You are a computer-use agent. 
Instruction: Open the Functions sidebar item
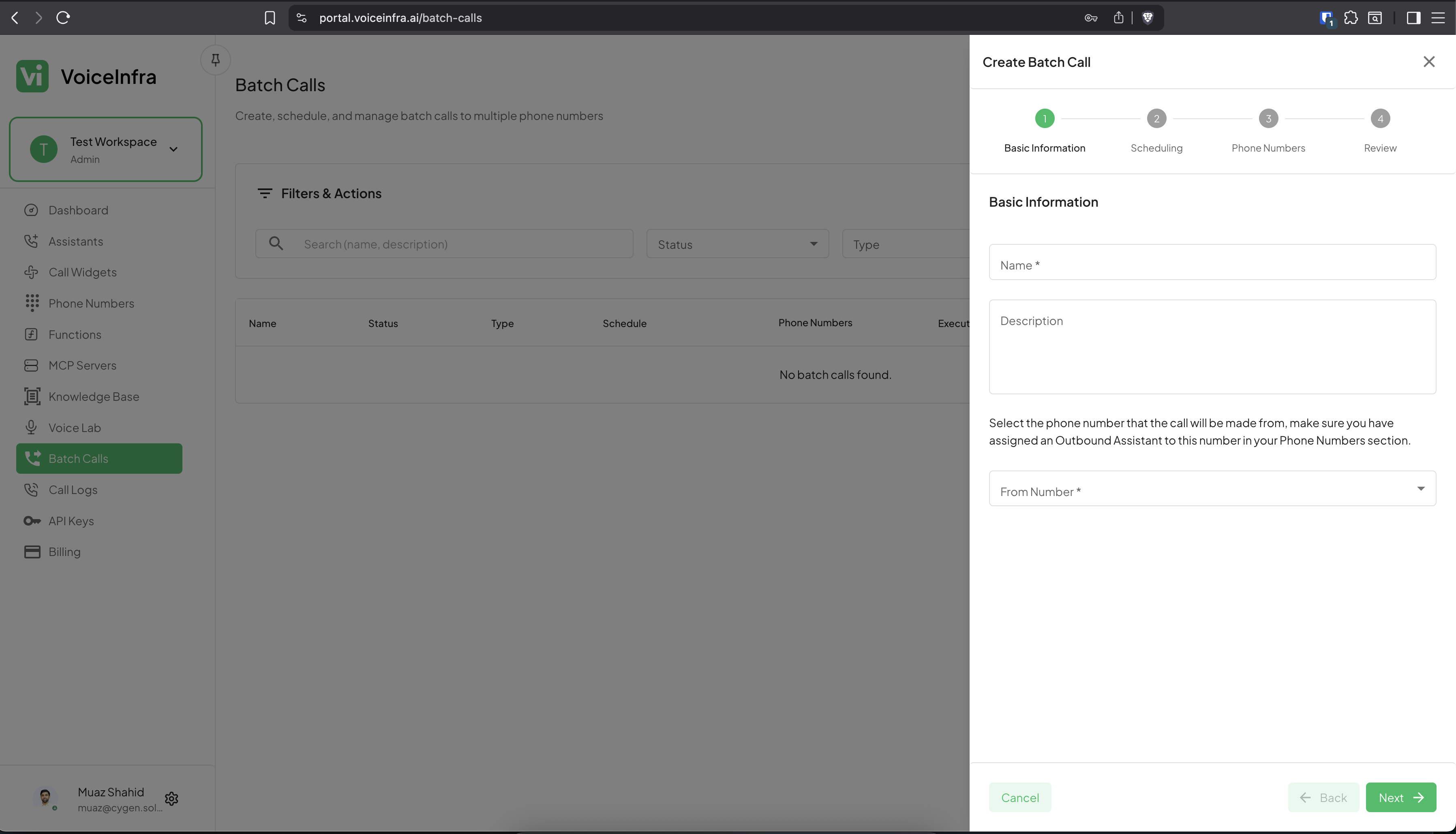[x=99, y=334]
